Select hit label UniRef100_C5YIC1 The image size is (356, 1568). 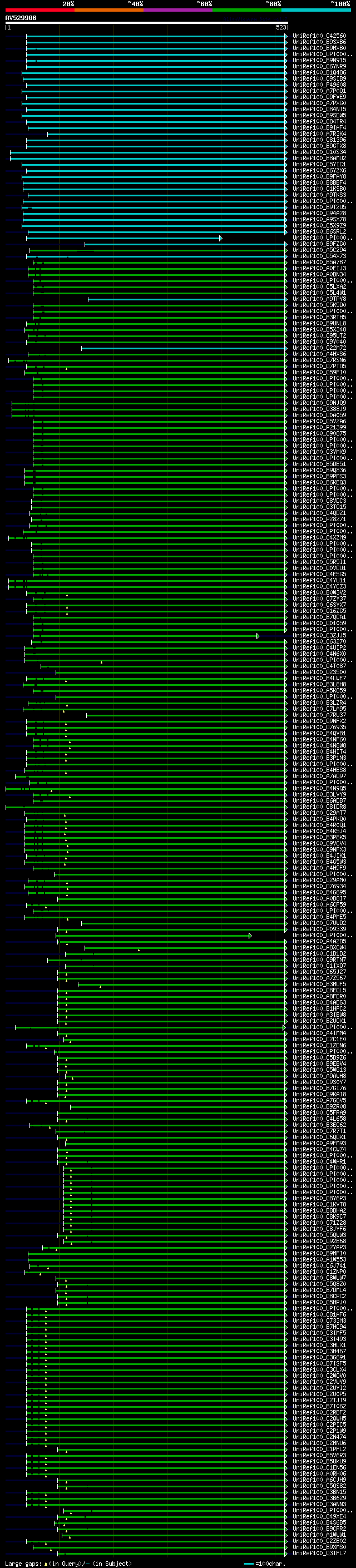[x=319, y=164]
